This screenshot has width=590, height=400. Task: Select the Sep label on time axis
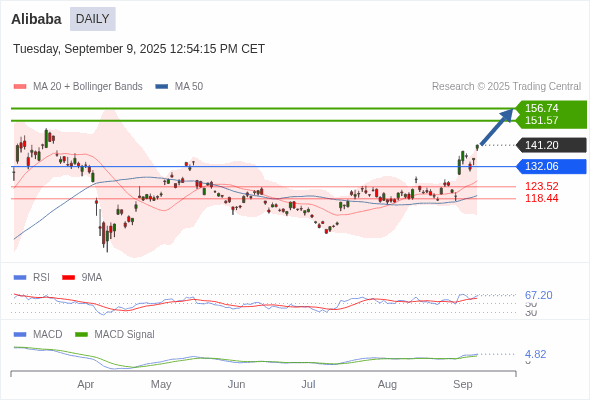pyautogui.click(x=462, y=385)
